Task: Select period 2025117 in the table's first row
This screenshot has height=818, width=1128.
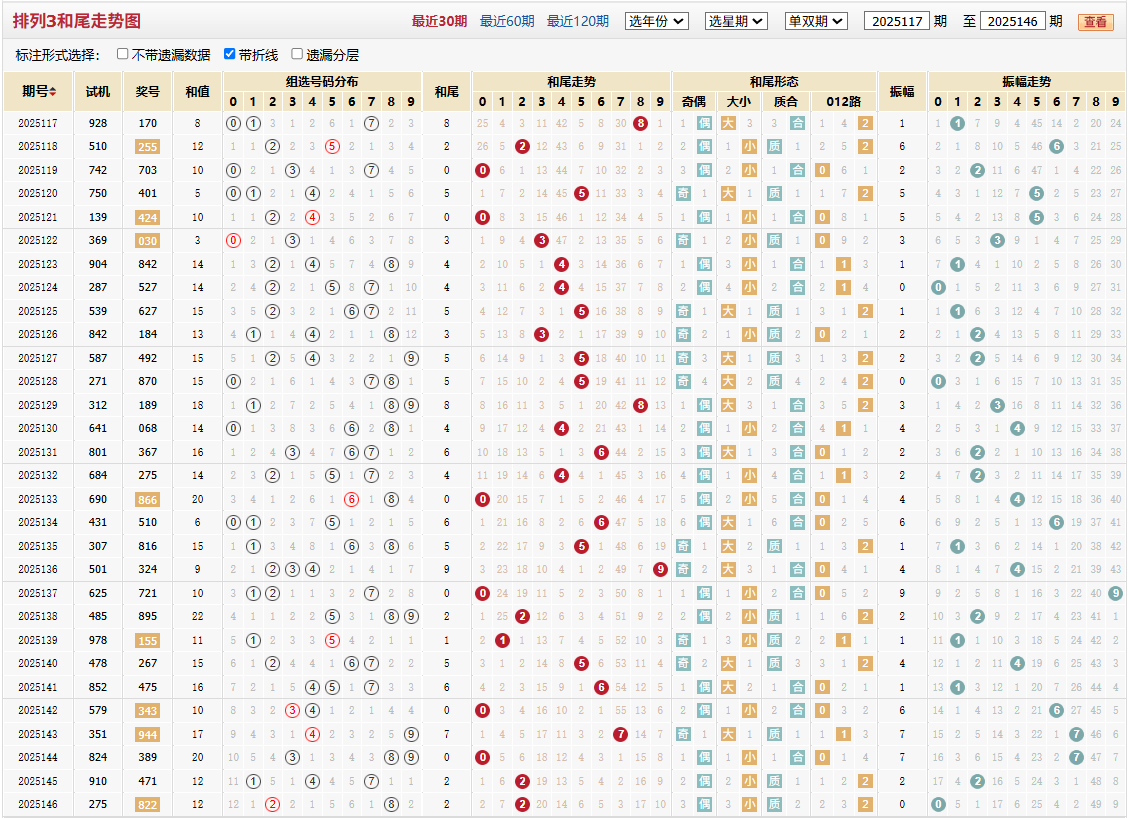Action: point(37,123)
